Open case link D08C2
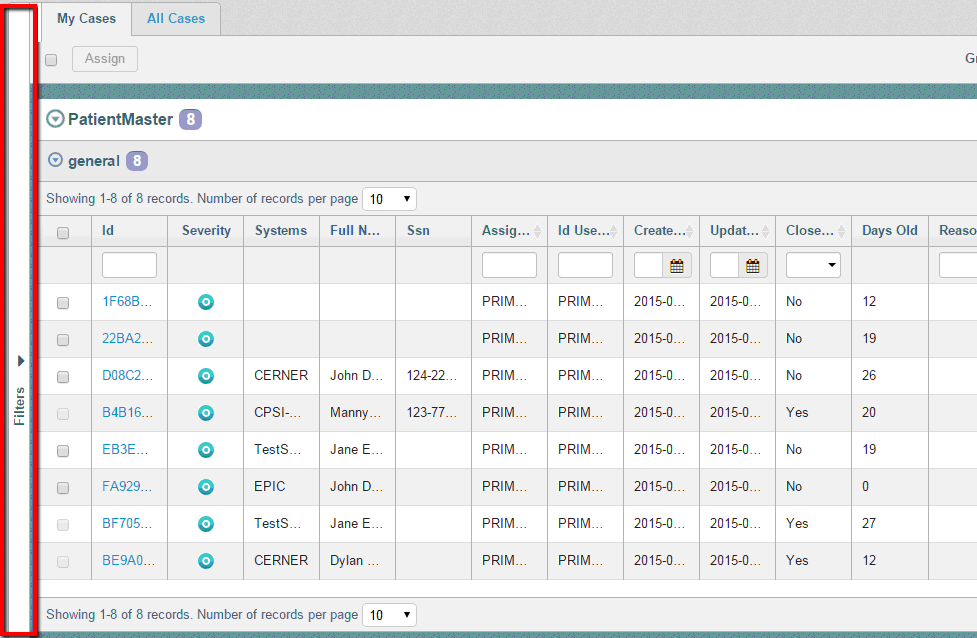The image size is (977, 638). tap(128, 376)
